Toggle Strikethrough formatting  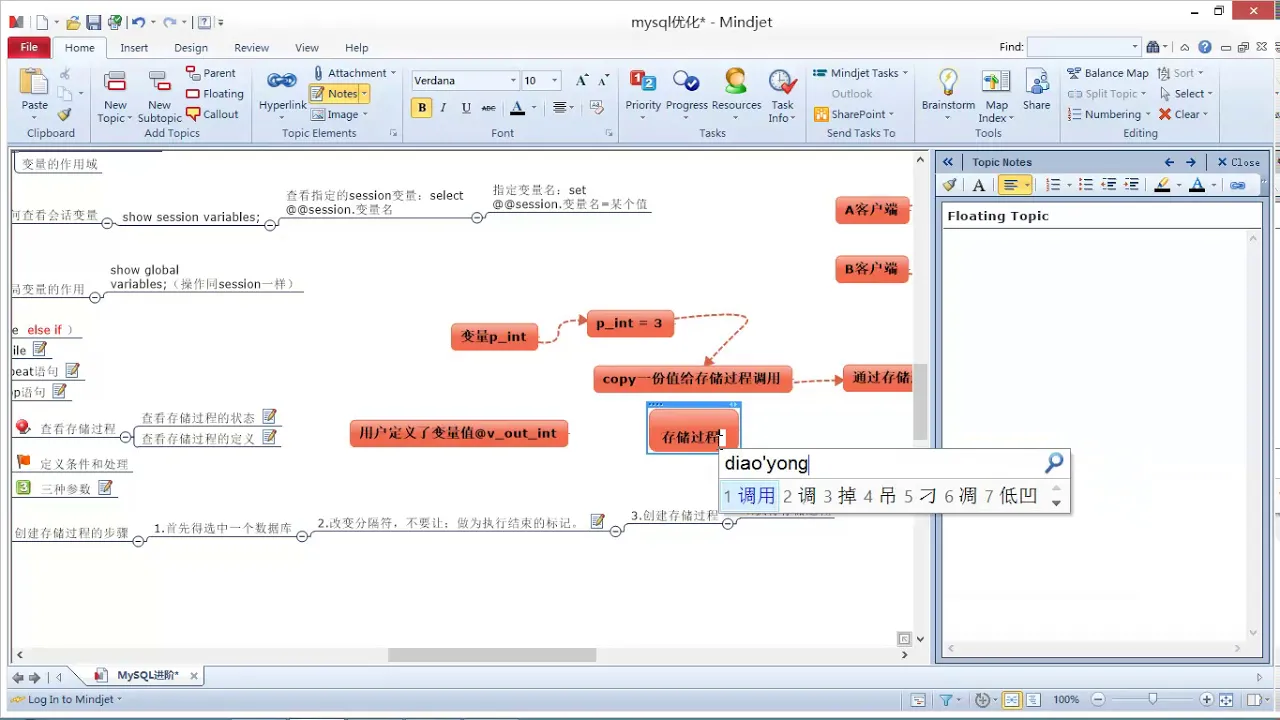coord(488,108)
